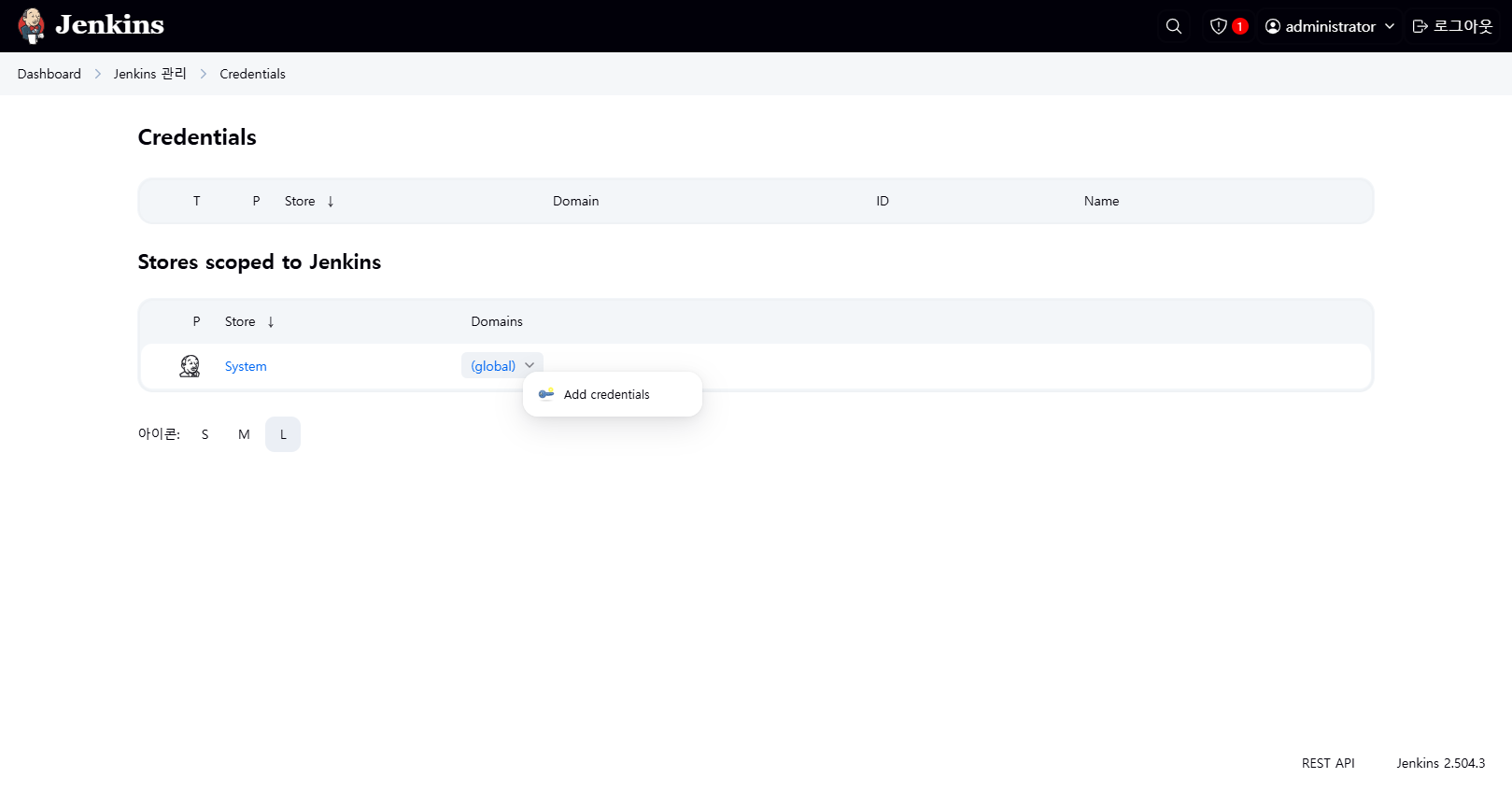Sort by Store arrow in Stores table

(271, 322)
